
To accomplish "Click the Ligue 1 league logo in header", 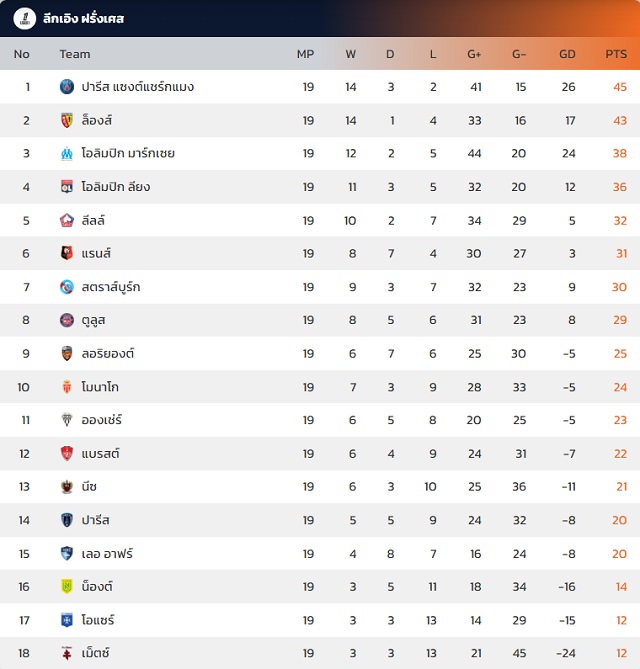I will click(x=22, y=19).
